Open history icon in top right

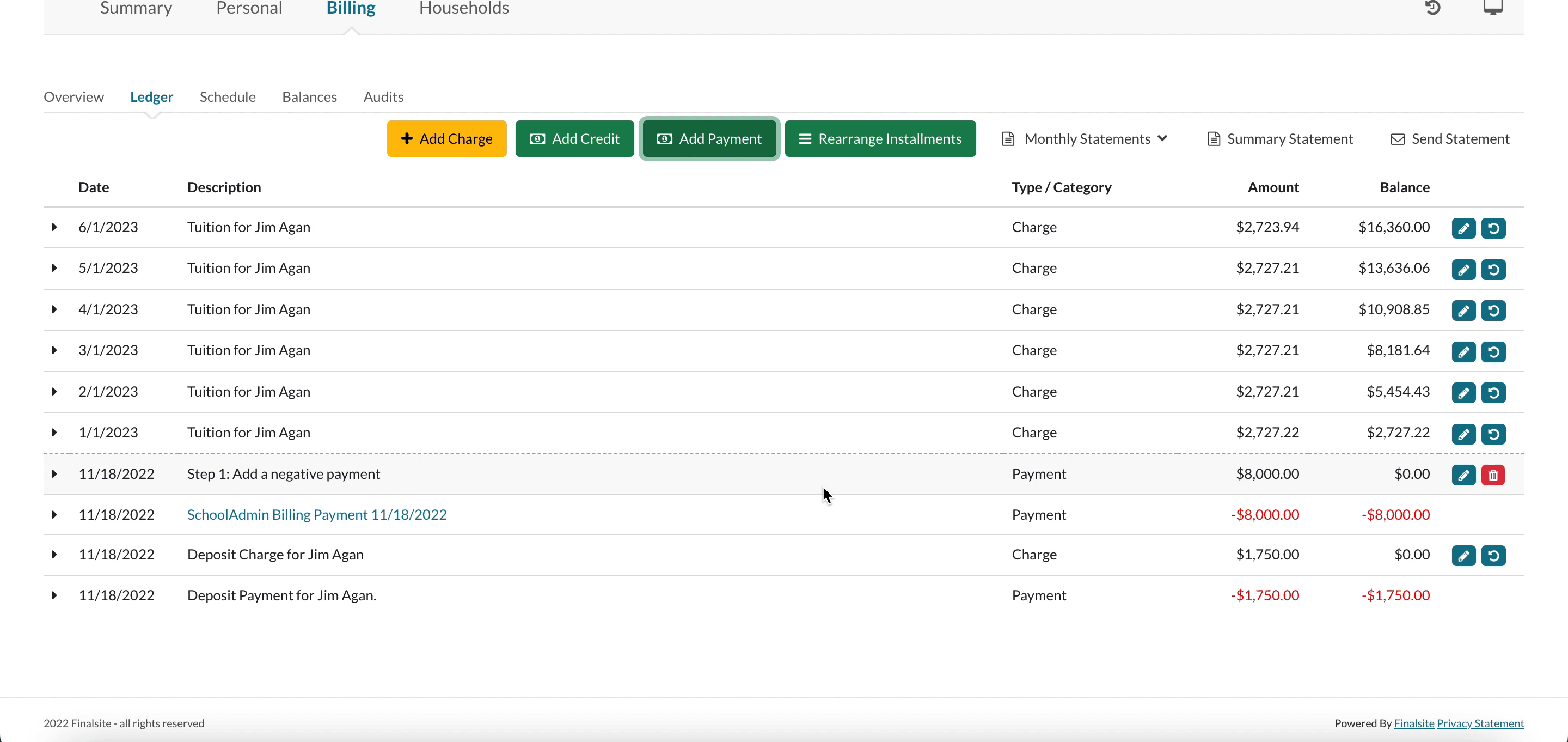pyautogui.click(x=1433, y=7)
